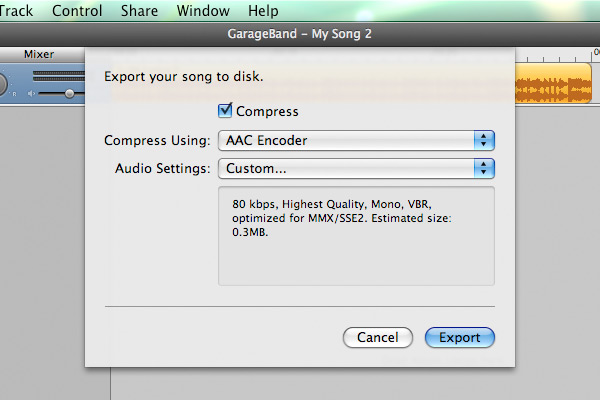Click the AAC Encoder stepper arrows
This screenshot has width=600, height=400.
(484, 140)
